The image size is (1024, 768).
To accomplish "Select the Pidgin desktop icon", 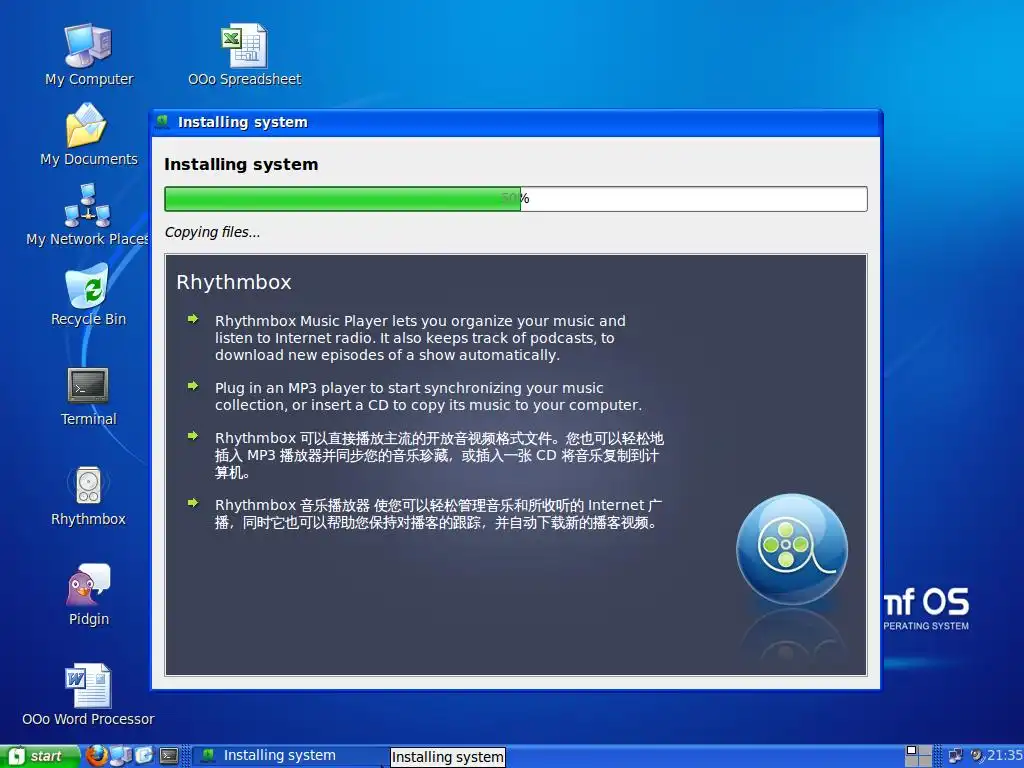I will (89, 596).
